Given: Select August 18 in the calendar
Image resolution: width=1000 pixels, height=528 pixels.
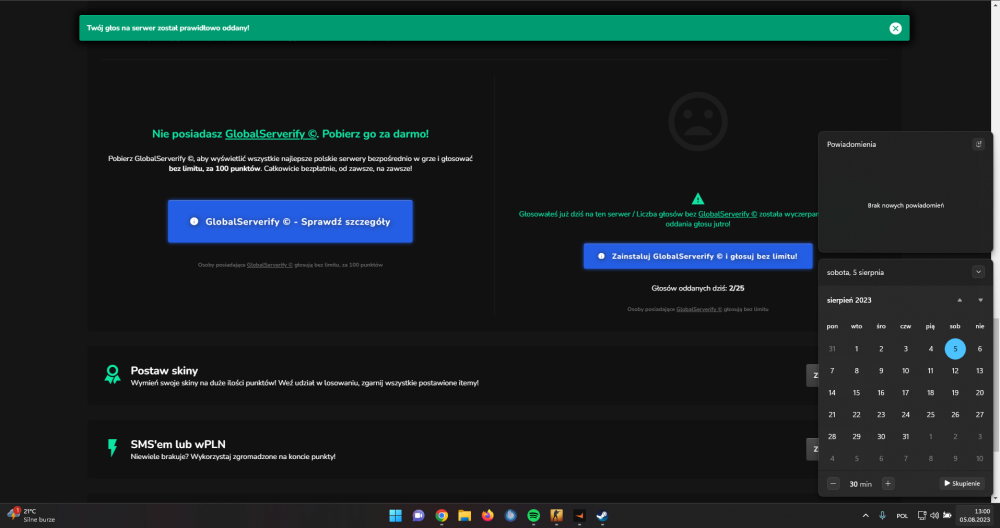Looking at the screenshot, I should pos(930,393).
